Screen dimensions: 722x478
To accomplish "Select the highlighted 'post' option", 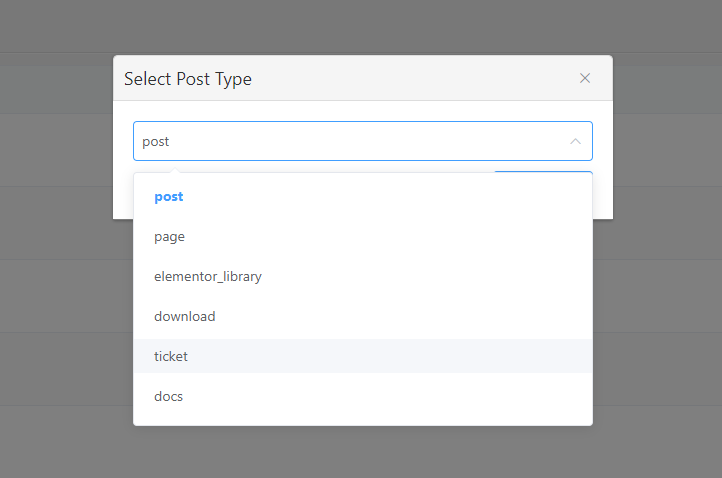I will click(169, 197).
